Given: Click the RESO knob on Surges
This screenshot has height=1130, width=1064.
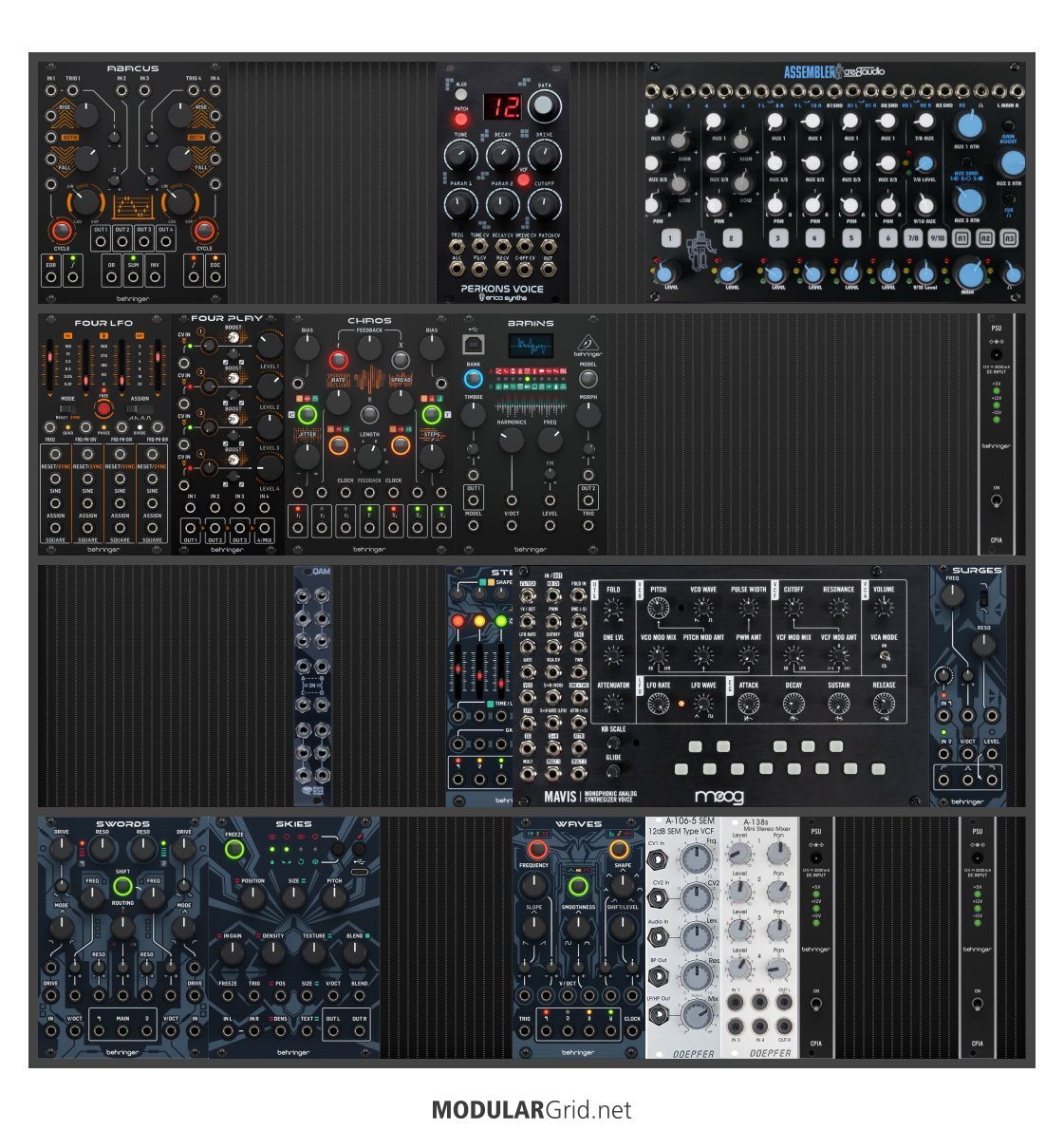Looking at the screenshot, I should [983, 646].
